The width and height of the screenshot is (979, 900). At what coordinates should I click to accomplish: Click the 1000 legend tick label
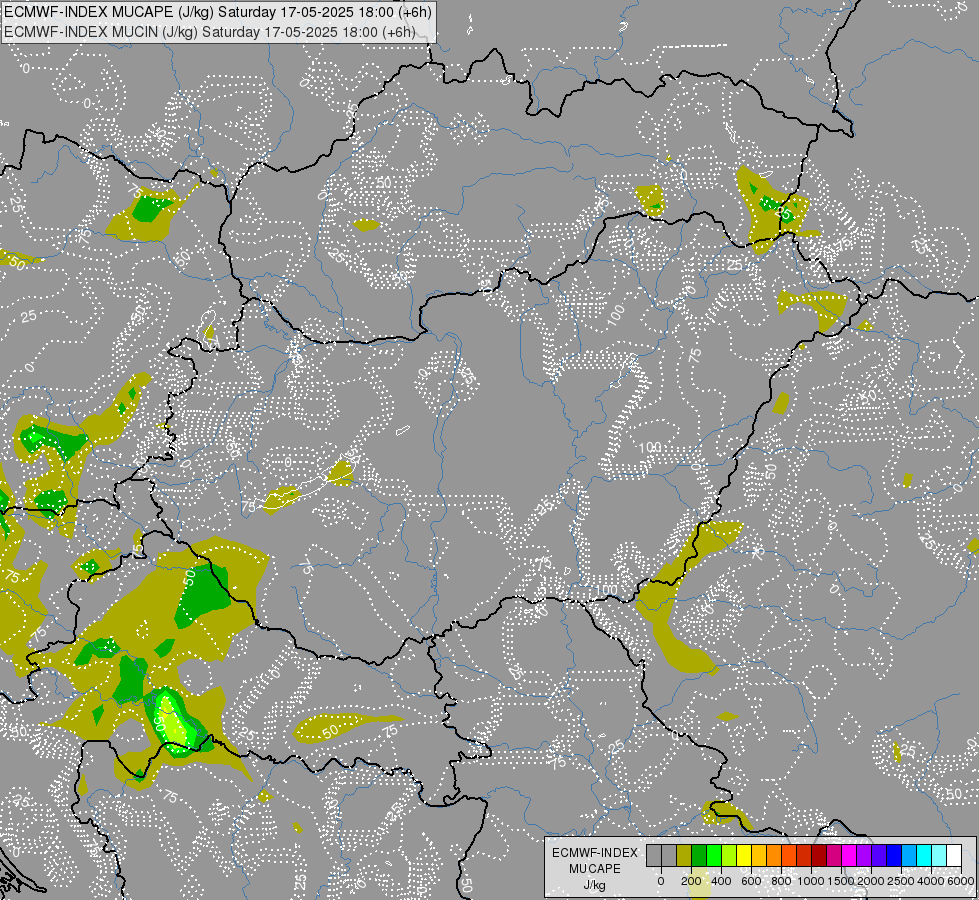point(811,881)
